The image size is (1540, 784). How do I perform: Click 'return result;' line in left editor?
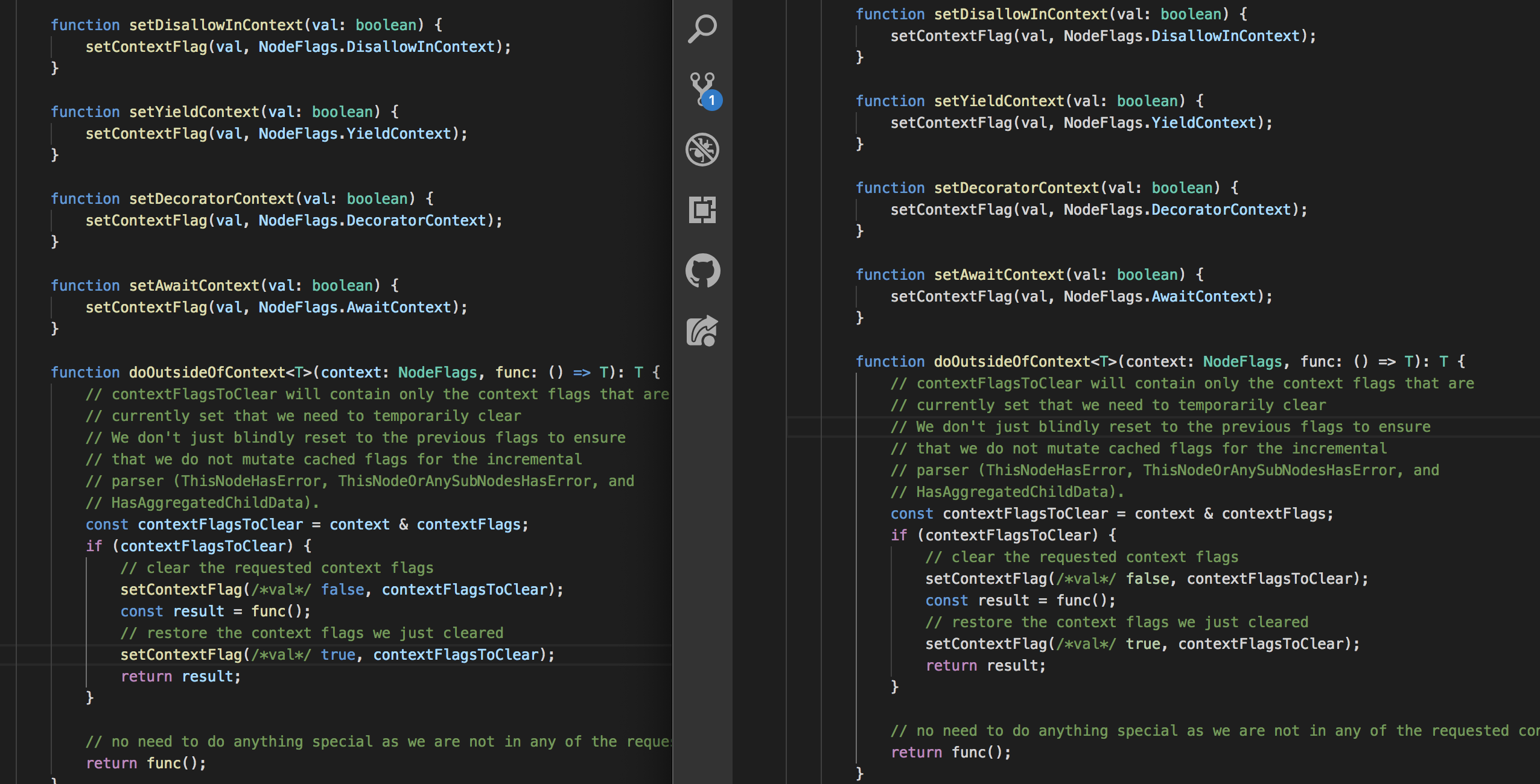coord(180,676)
